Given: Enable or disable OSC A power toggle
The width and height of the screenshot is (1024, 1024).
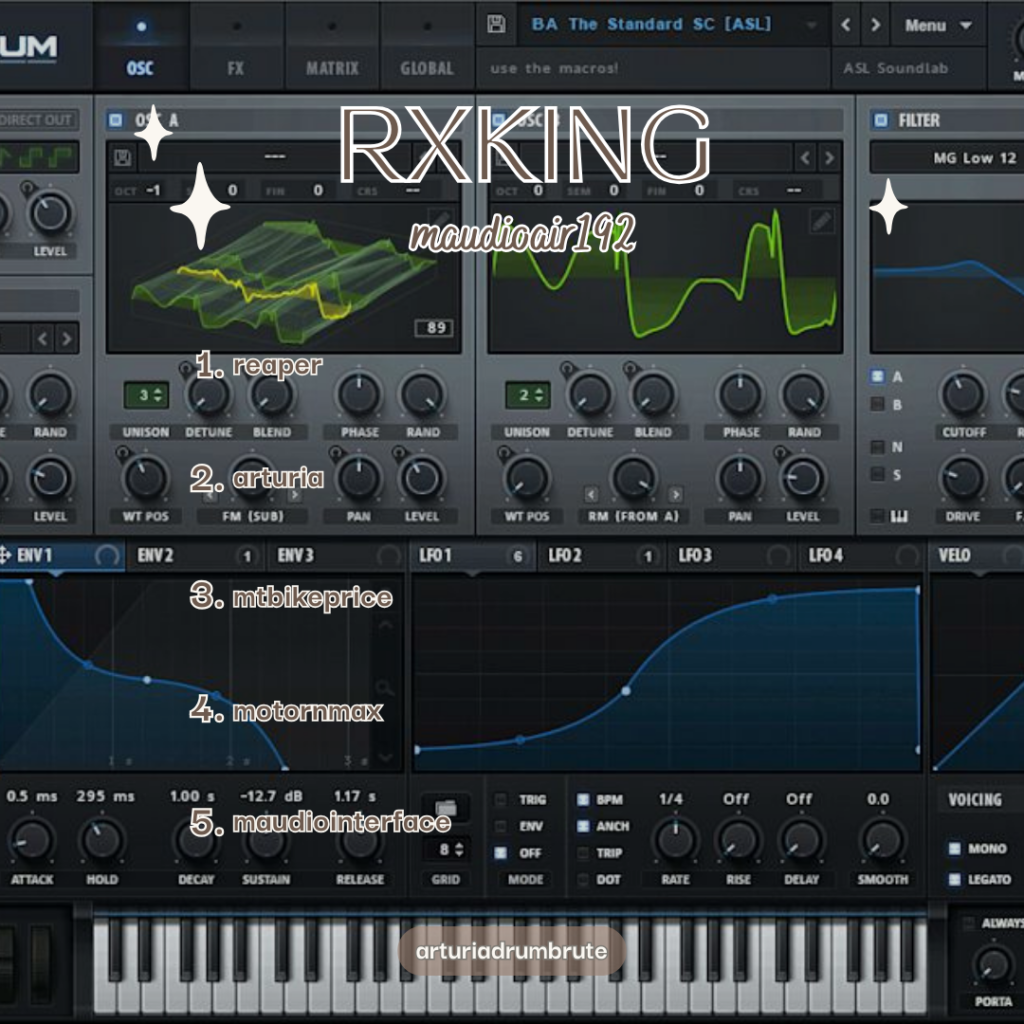Looking at the screenshot, I should (116, 120).
